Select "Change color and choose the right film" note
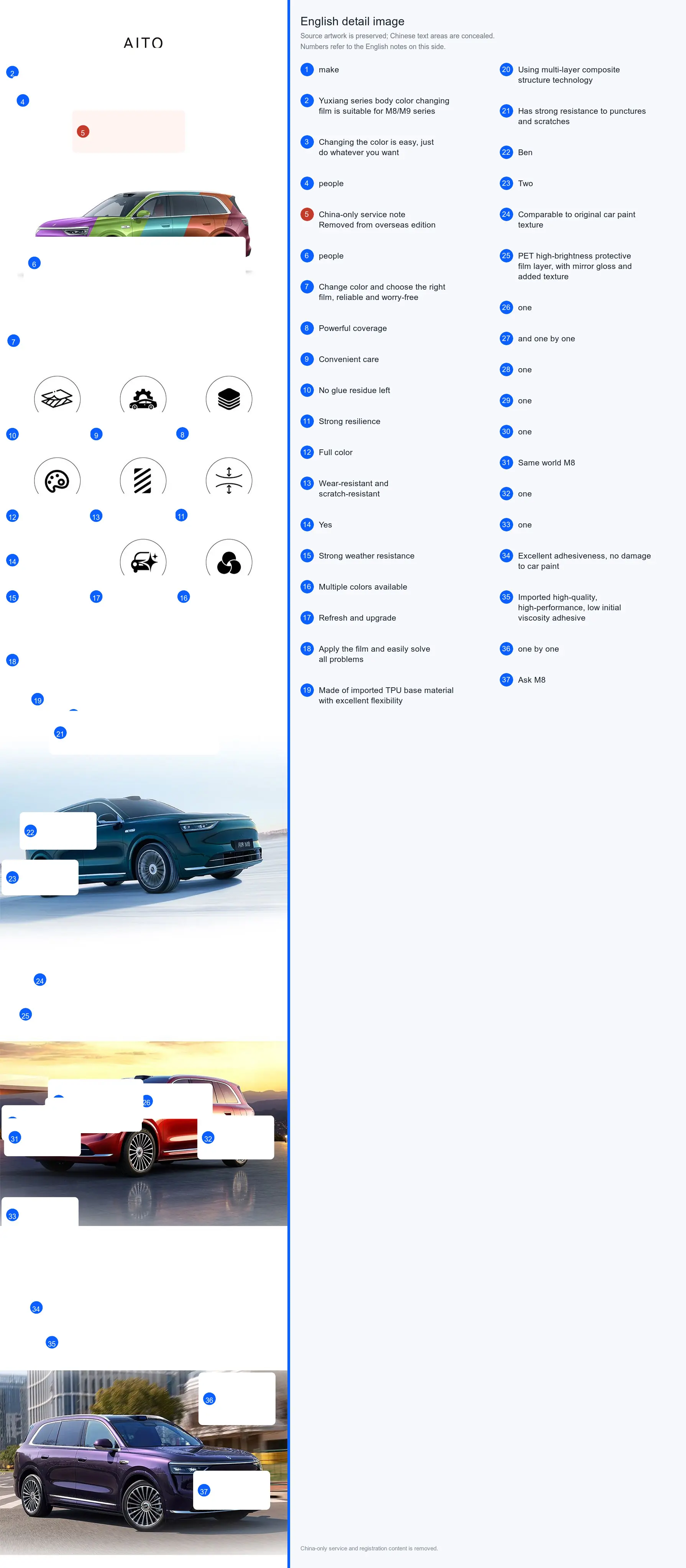Image resolution: width=686 pixels, height=1568 pixels. point(382,292)
